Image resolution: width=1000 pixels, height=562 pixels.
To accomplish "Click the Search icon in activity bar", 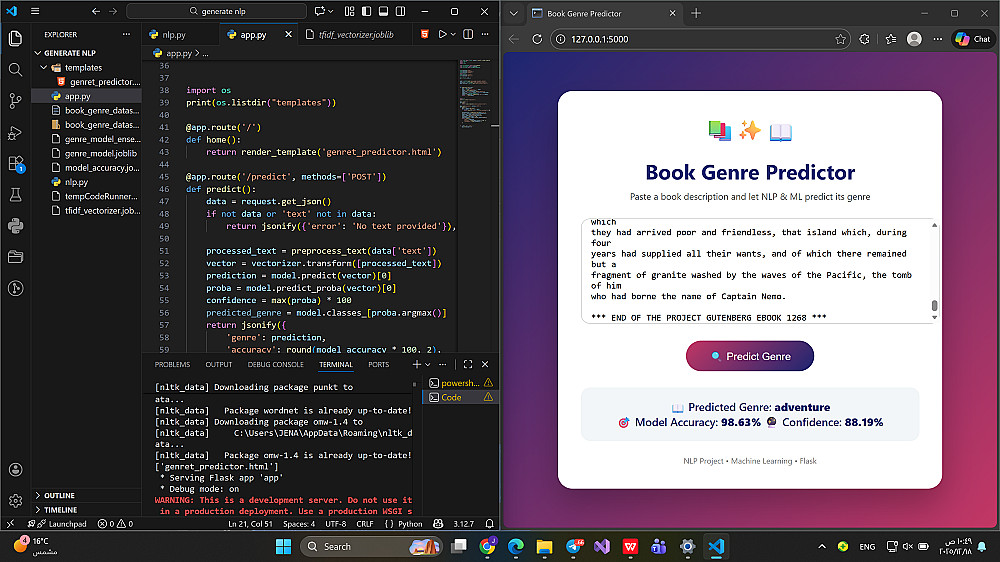I will (x=15, y=70).
